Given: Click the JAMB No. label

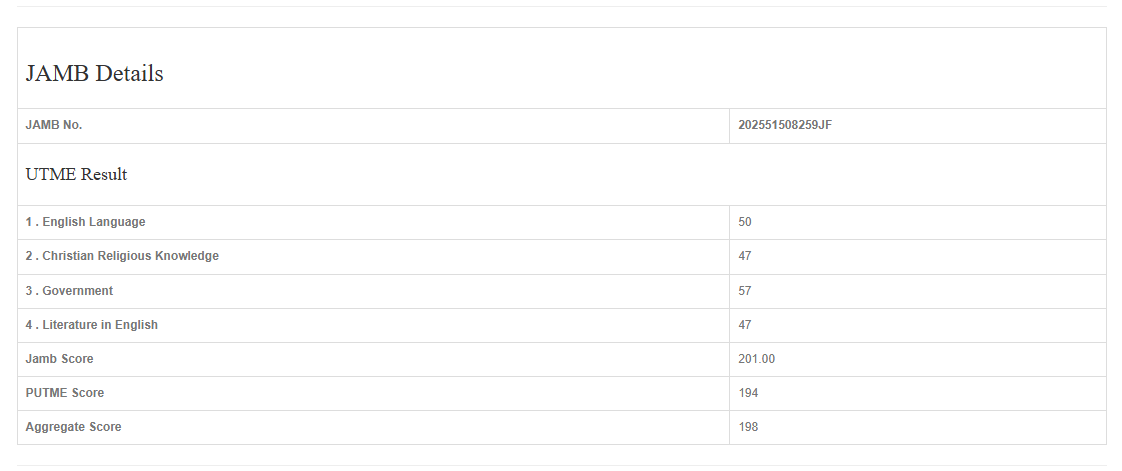Looking at the screenshot, I should tap(54, 125).
